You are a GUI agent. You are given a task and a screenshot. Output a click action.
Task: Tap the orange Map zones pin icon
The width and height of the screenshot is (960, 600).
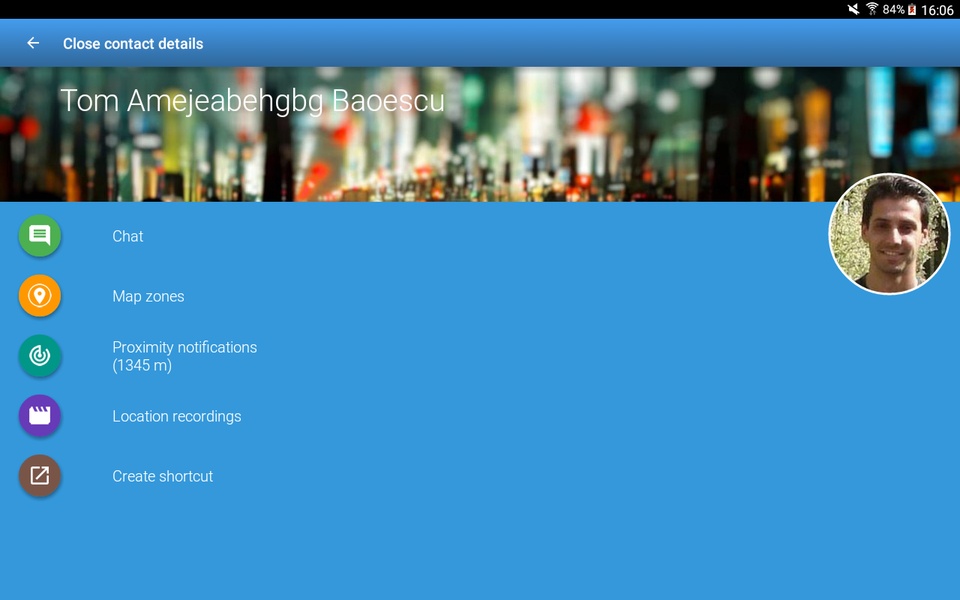point(40,296)
